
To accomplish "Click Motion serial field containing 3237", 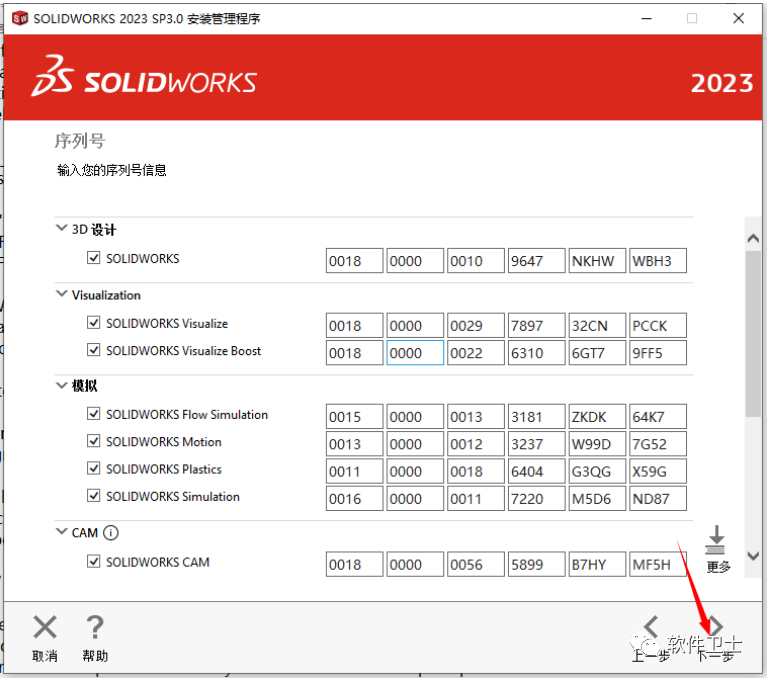I will point(537,444).
